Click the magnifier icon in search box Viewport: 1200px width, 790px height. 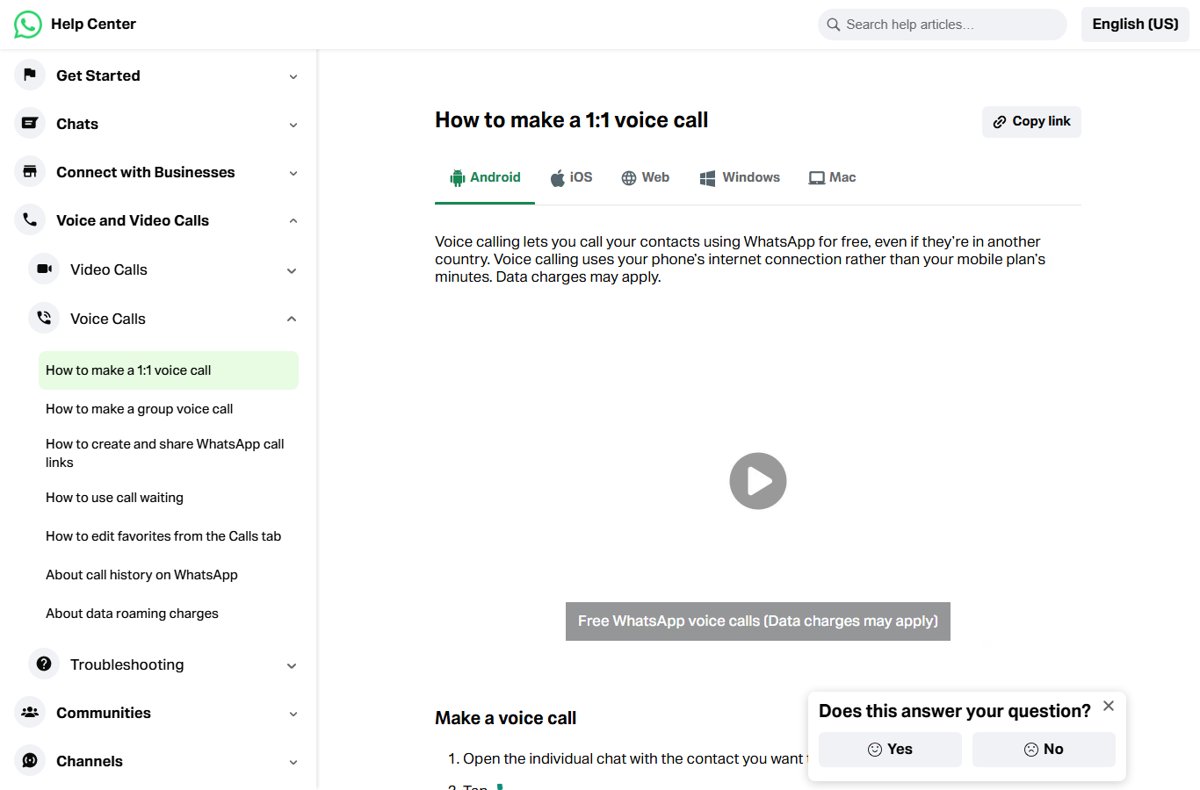[x=833, y=24]
